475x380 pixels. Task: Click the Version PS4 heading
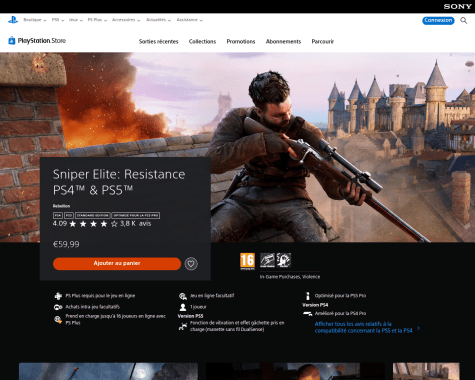click(x=315, y=305)
